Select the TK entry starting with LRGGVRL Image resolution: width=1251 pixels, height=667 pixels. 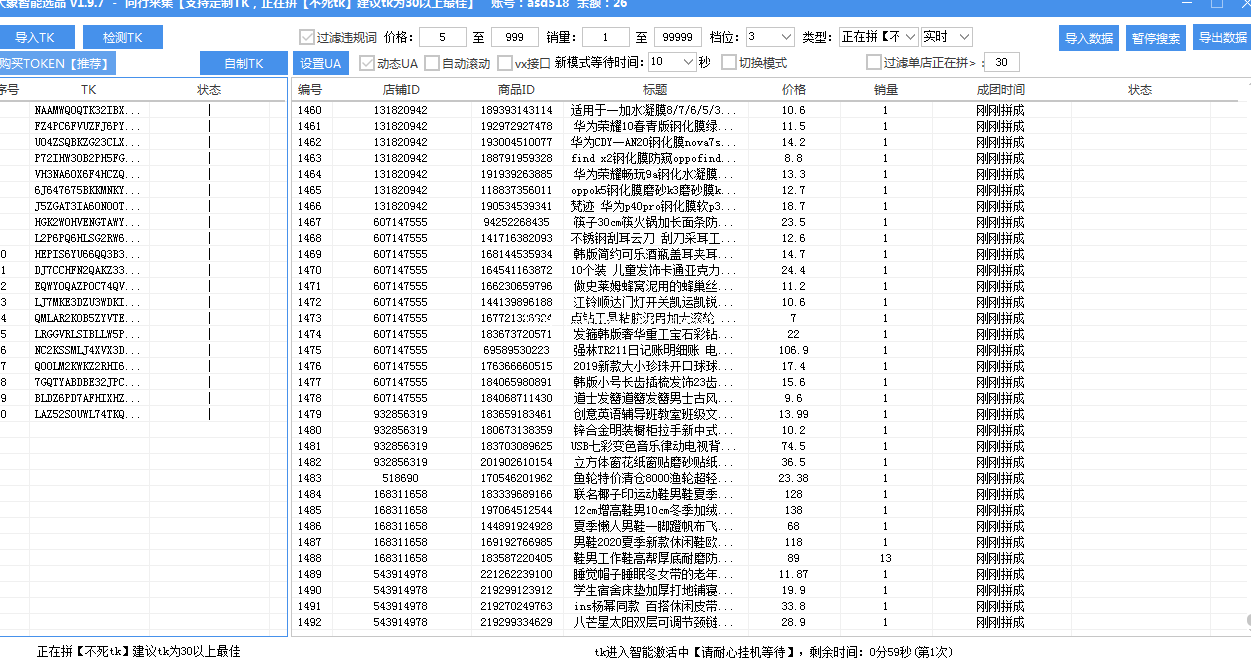click(x=88, y=334)
